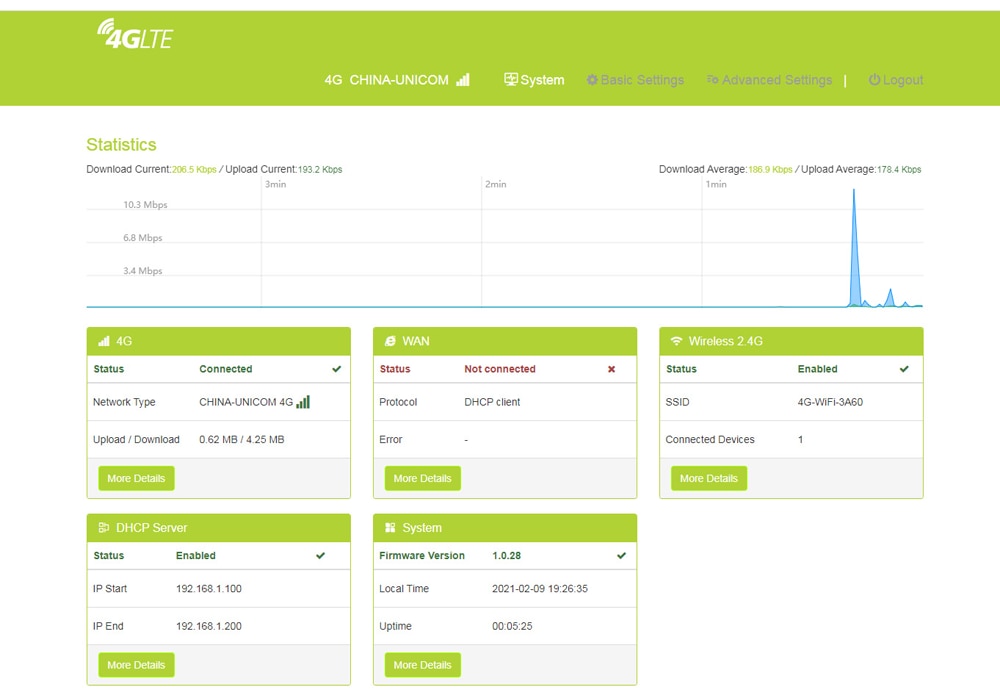Click signal strength bars beside CHINA-UNICOM in header
The width and height of the screenshot is (1000, 698).
pos(463,80)
